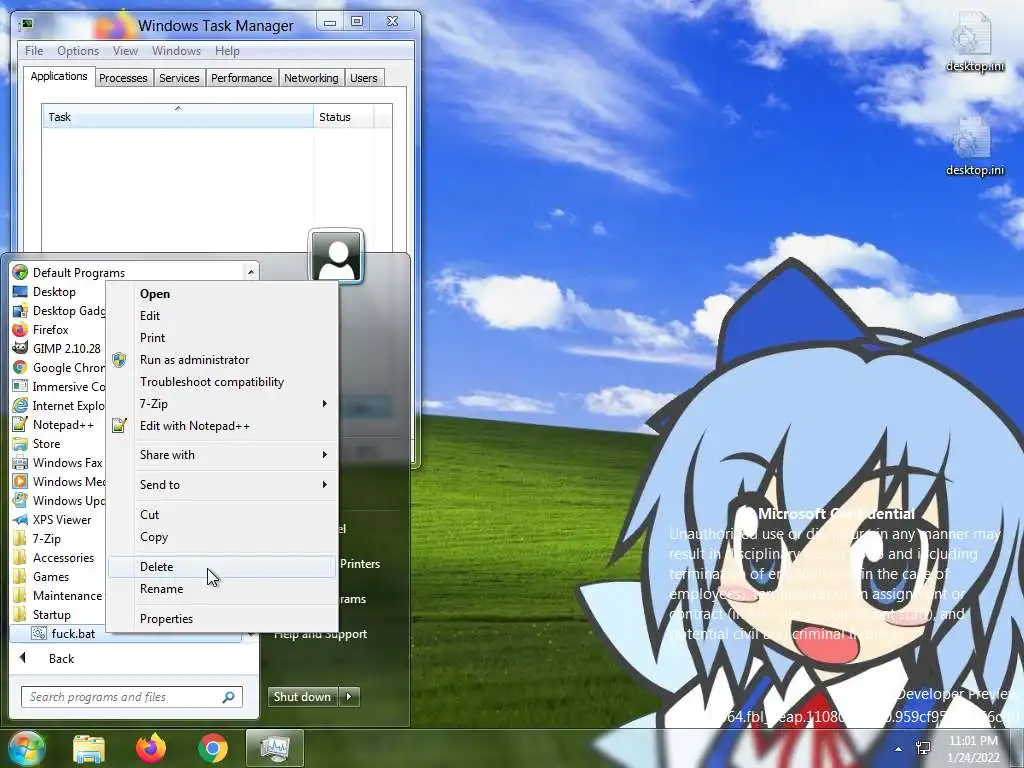Open Chrome from the taskbar
1024x768 pixels.
pyautogui.click(x=213, y=748)
